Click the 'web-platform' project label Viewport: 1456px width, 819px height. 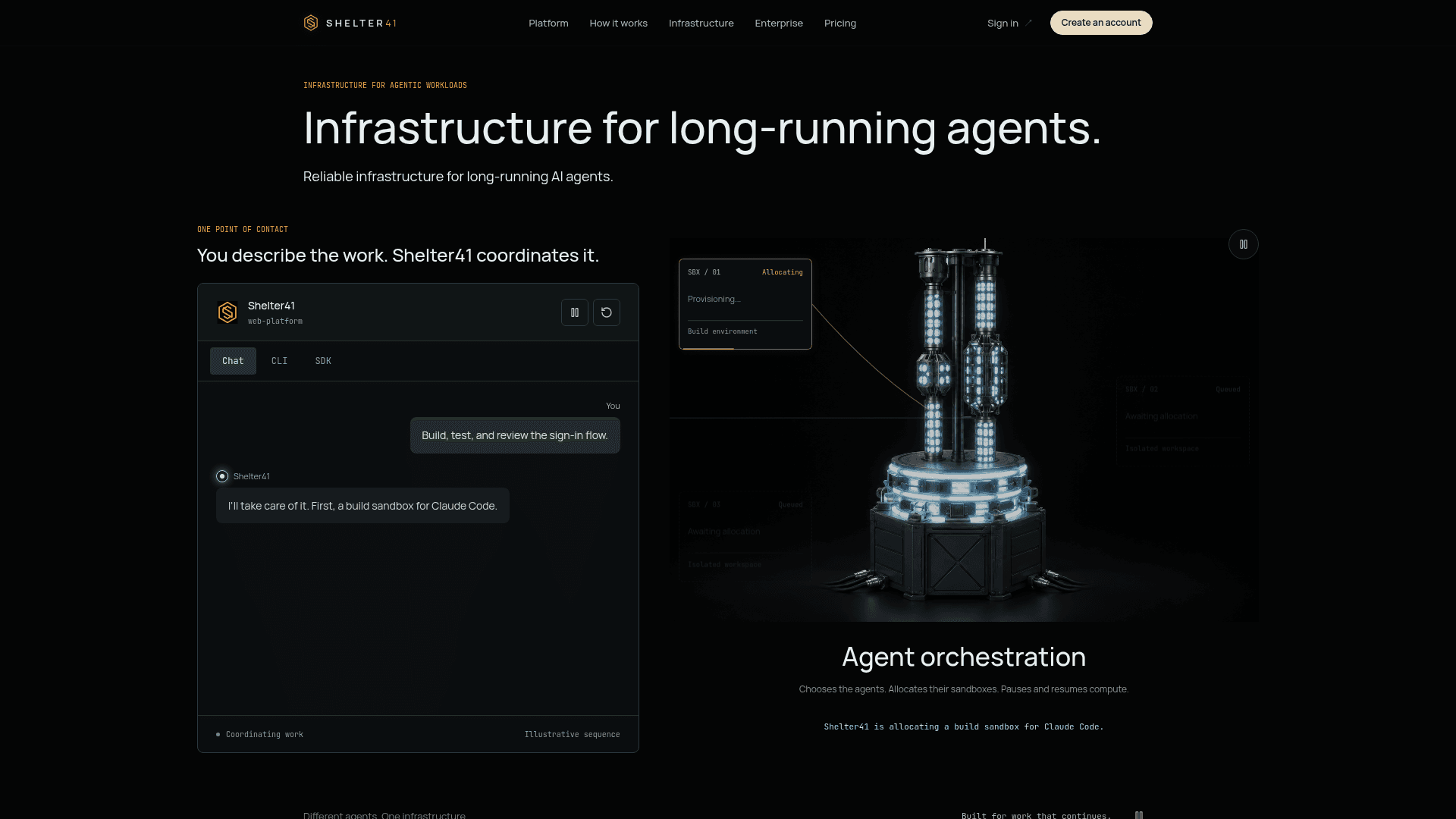tap(275, 322)
